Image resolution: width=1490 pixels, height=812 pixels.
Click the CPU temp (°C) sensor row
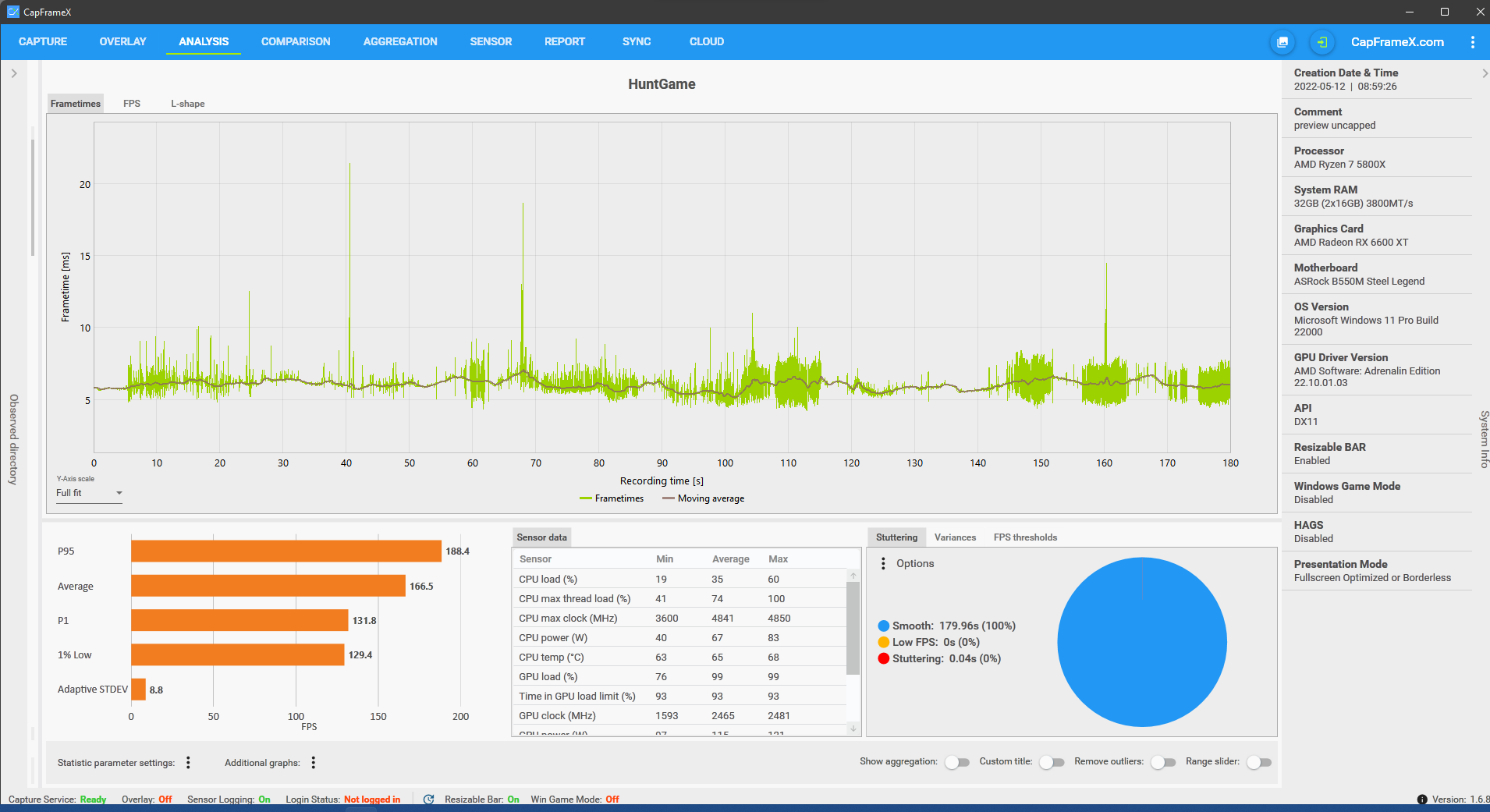(679, 657)
